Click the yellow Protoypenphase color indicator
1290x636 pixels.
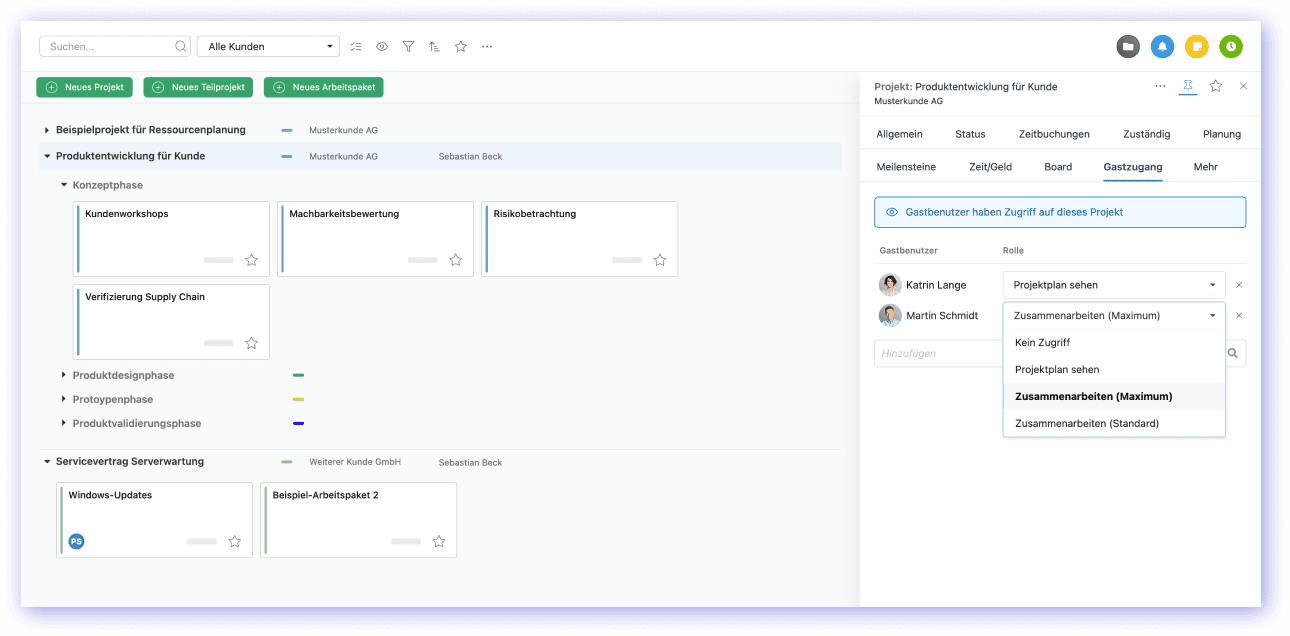(298, 400)
